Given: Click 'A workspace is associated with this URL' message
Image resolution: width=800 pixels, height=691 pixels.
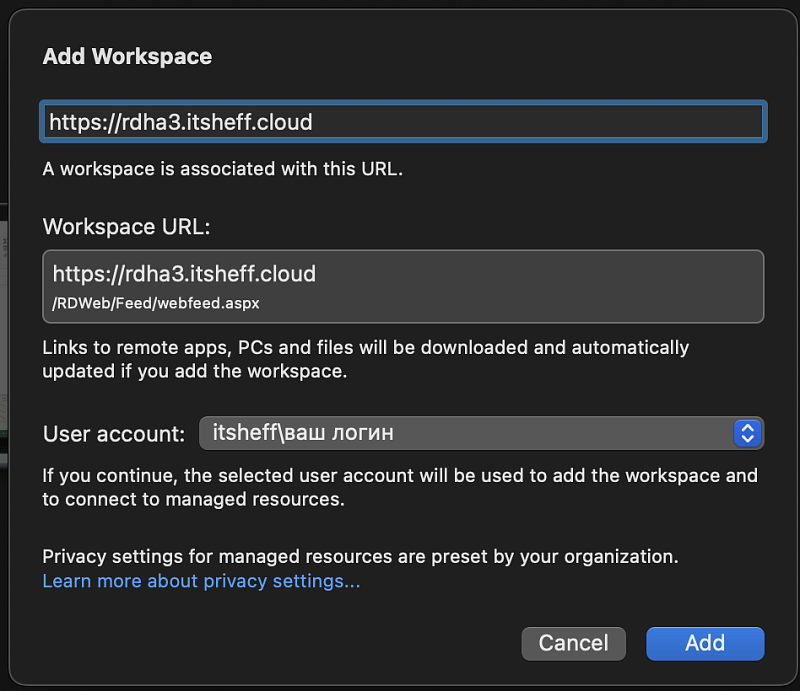Looking at the screenshot, I should (x=222, y=169).
